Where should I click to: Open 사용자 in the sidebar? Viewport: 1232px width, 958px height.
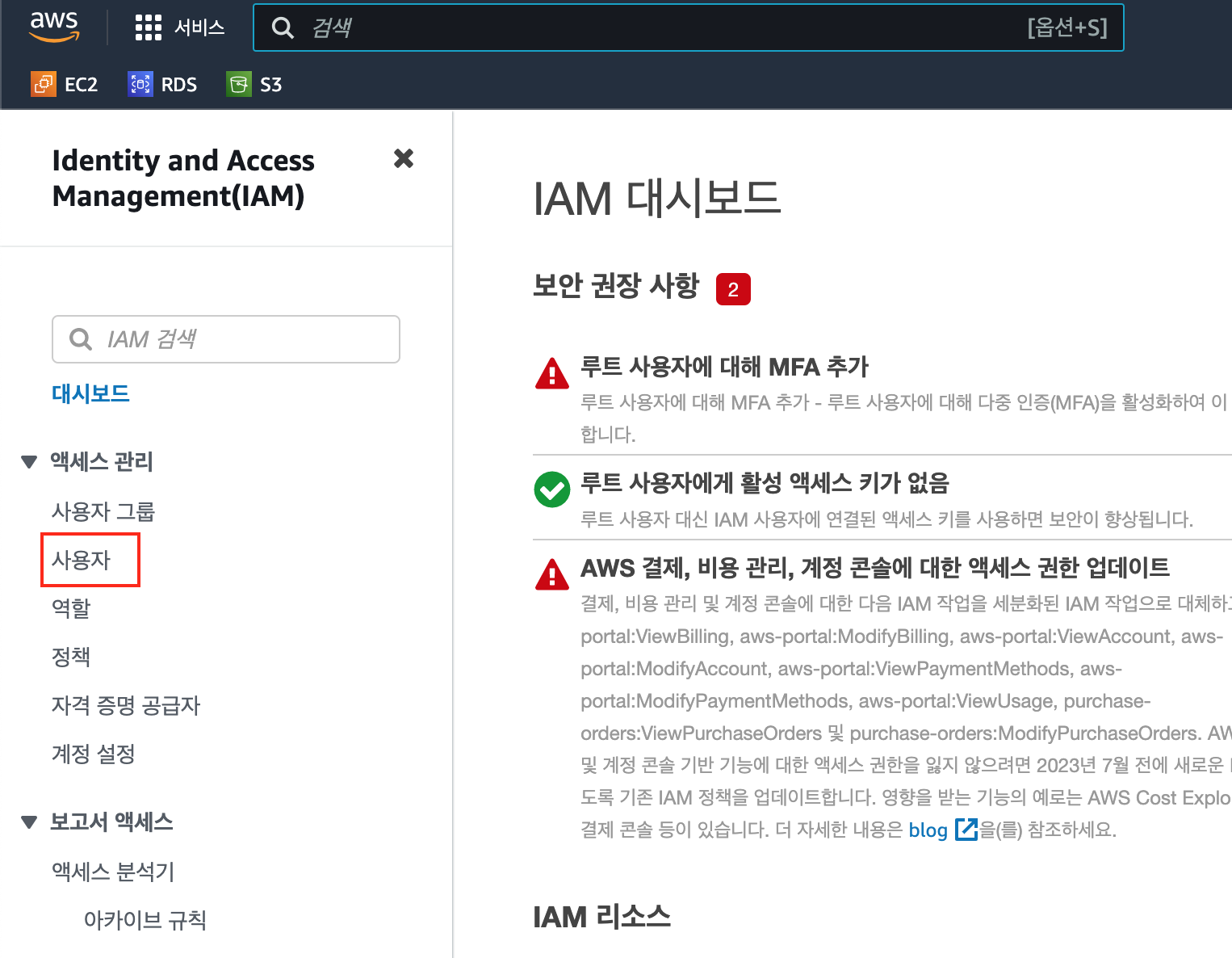click(x=81, y=560)
